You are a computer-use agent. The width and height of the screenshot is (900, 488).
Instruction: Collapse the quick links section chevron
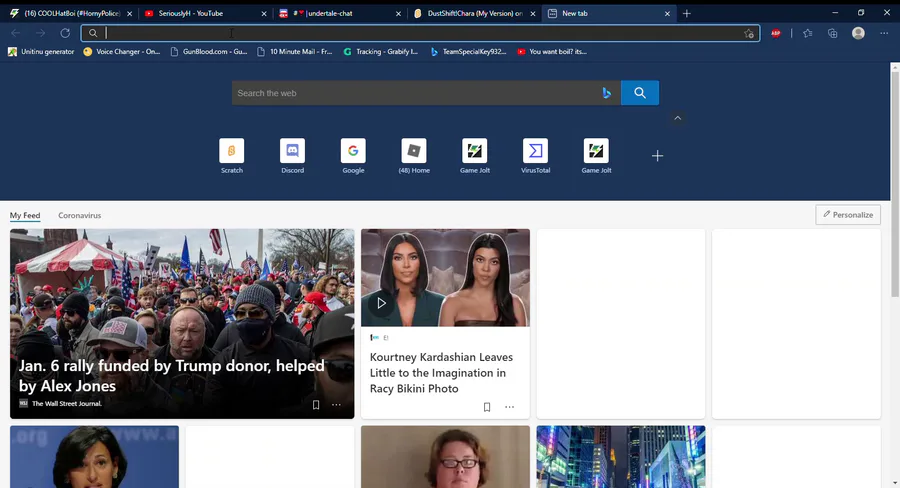(677, 118)
